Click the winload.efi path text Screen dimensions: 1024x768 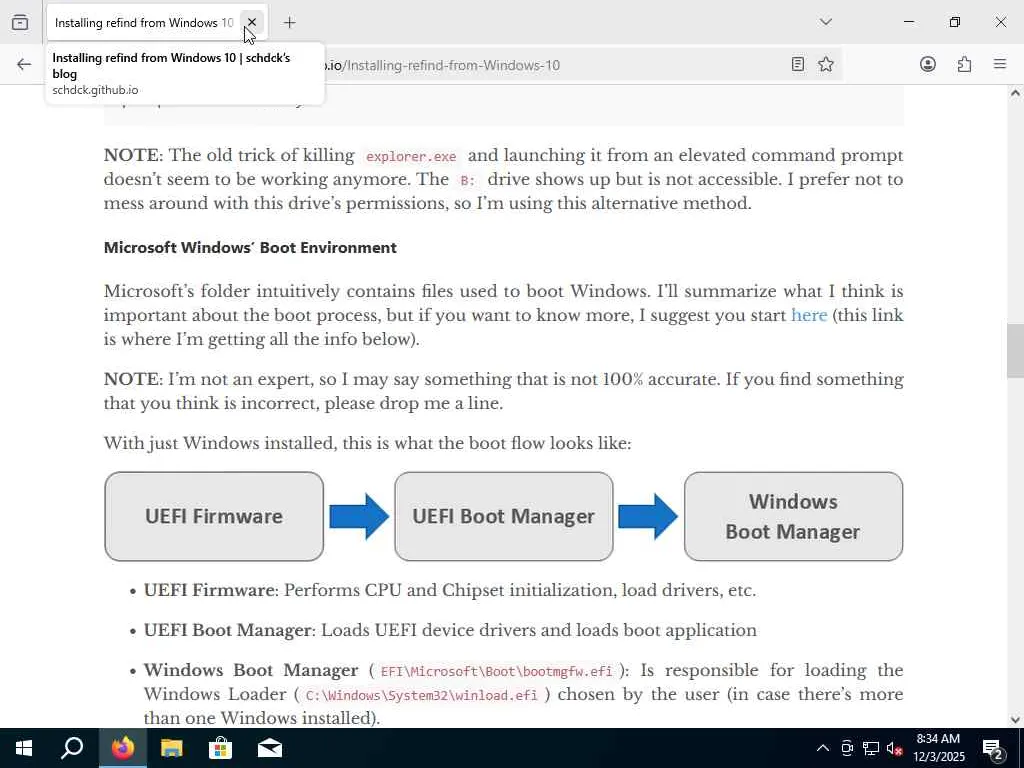point(421,695)
